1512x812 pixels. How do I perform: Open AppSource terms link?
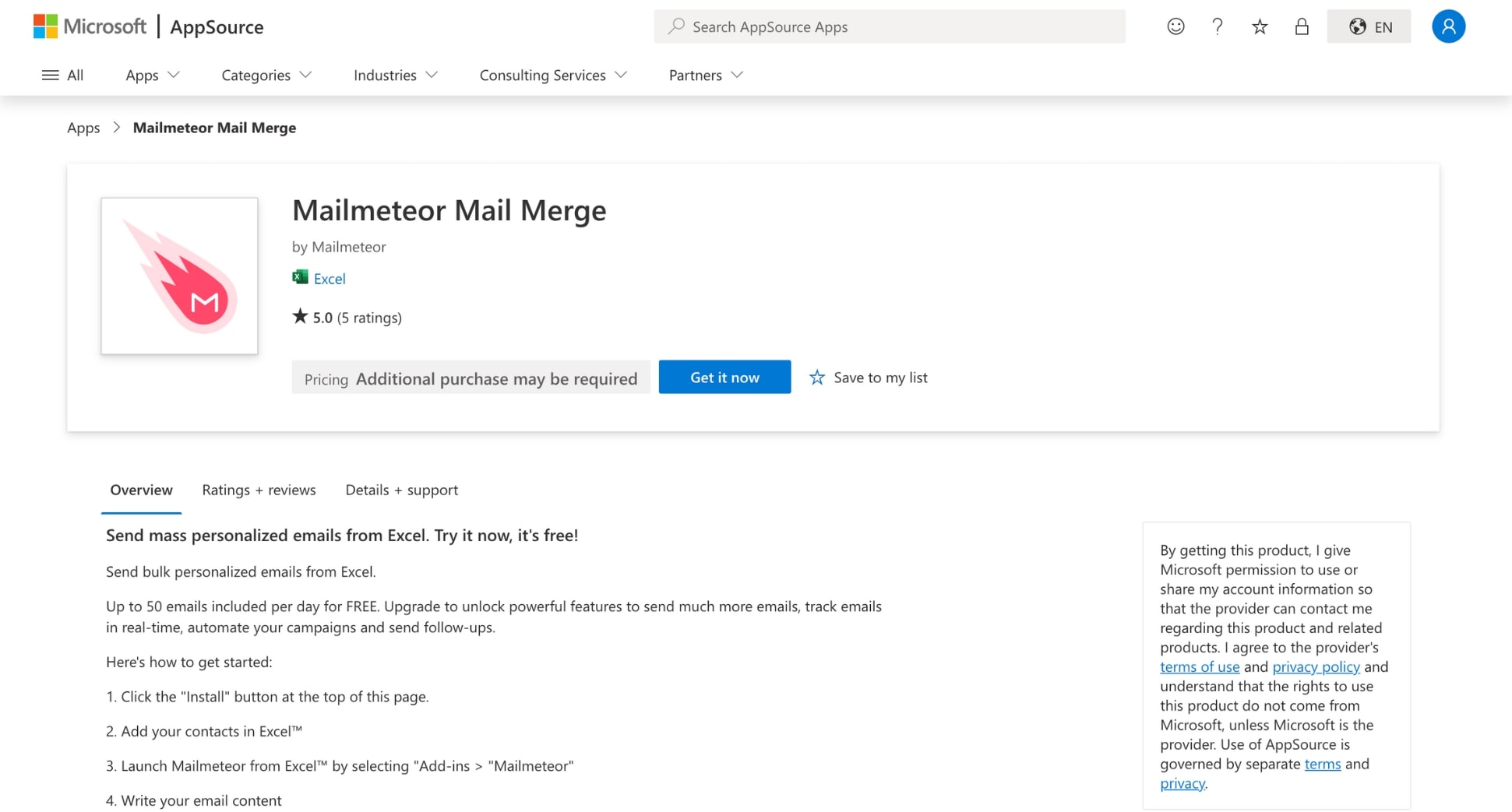click(x=1323, y=764)
